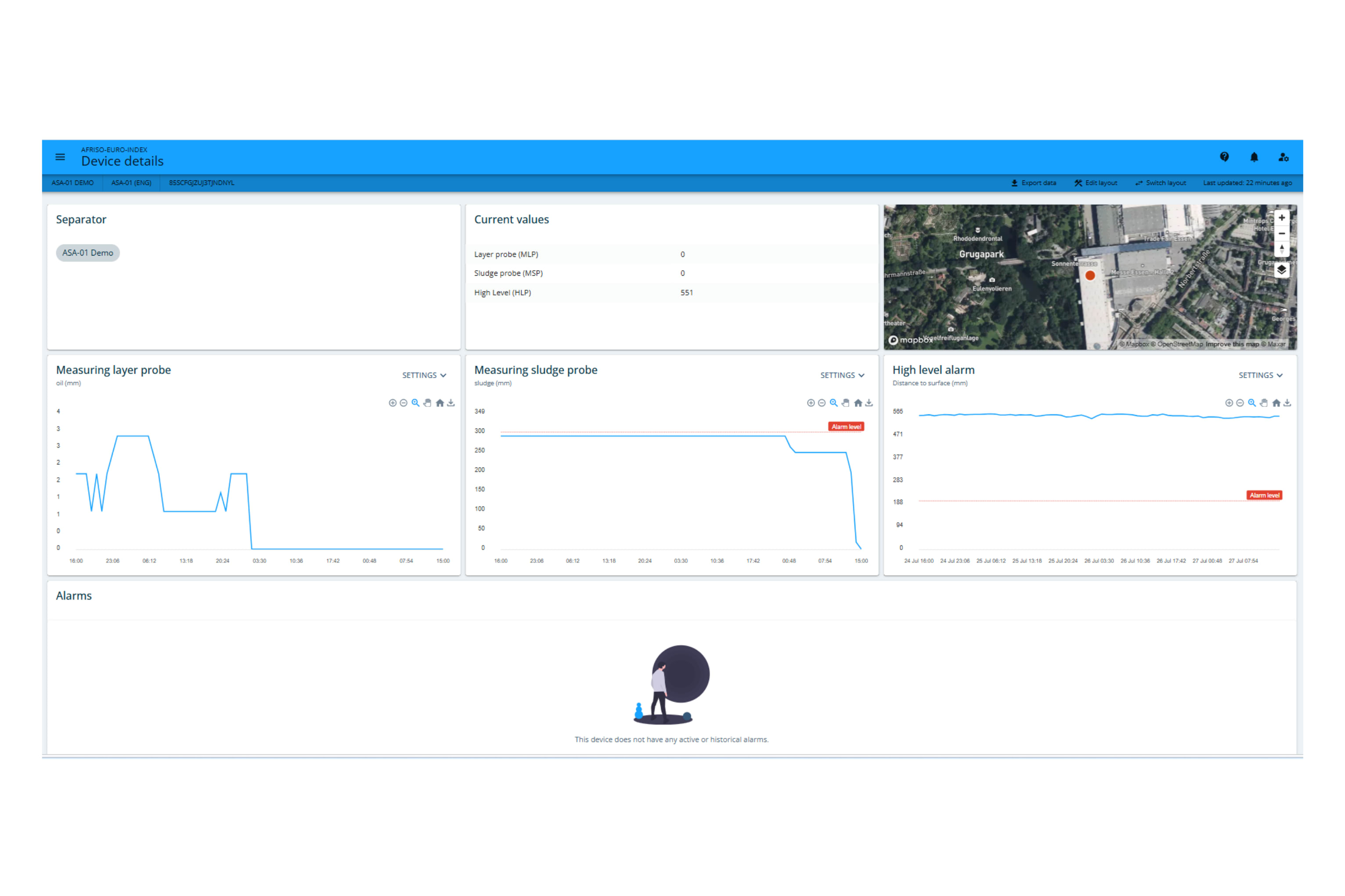This screenshot has width=1345, height=896.
Task: Zoom out on High level alarm chart
Action: tap(1239, 403)
